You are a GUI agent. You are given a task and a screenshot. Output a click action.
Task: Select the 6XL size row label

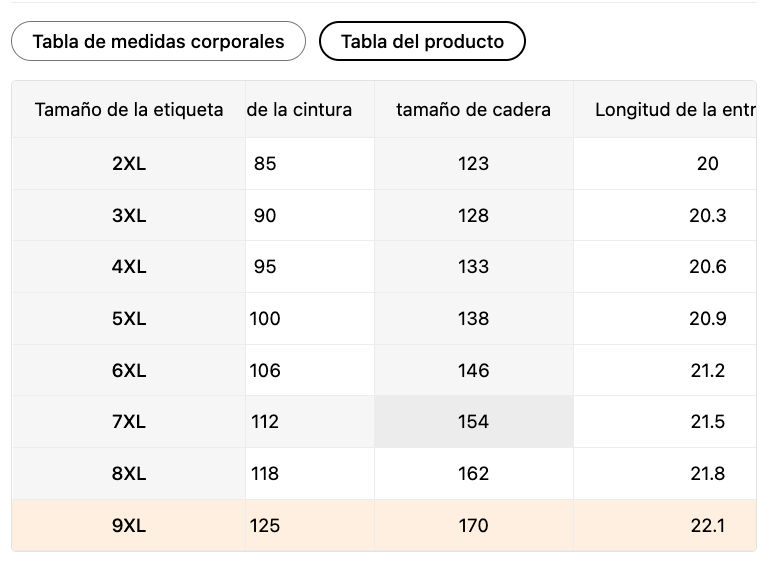(129, 371)
